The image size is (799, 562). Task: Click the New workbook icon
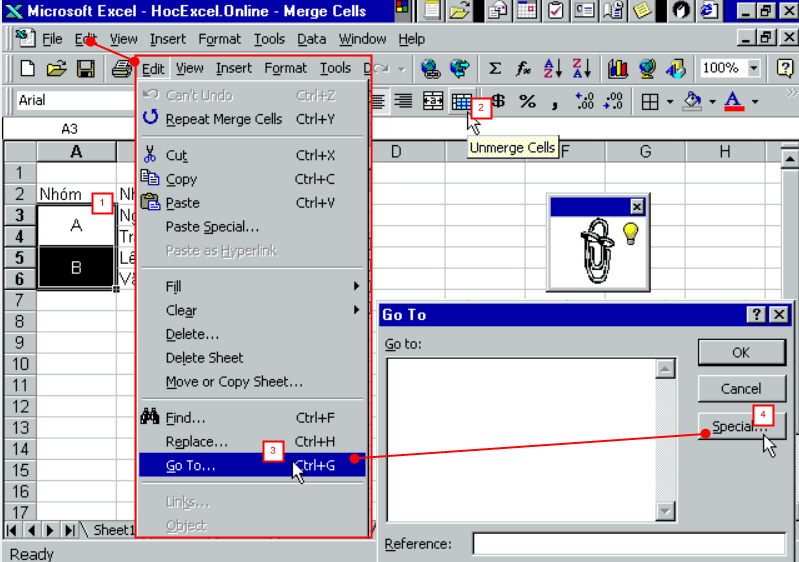tap(28, 68)
